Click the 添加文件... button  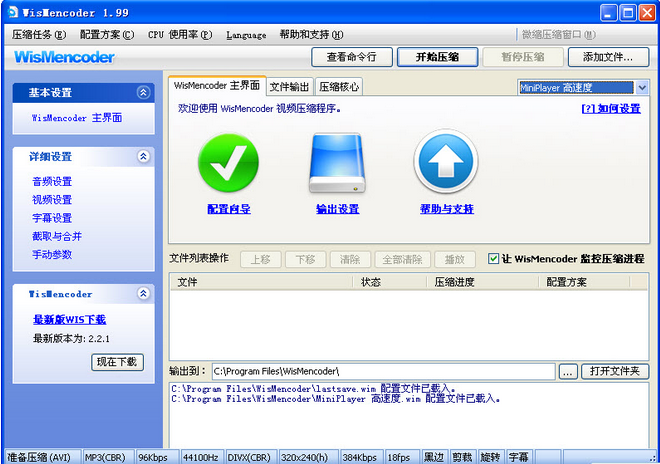click(608, 57)
